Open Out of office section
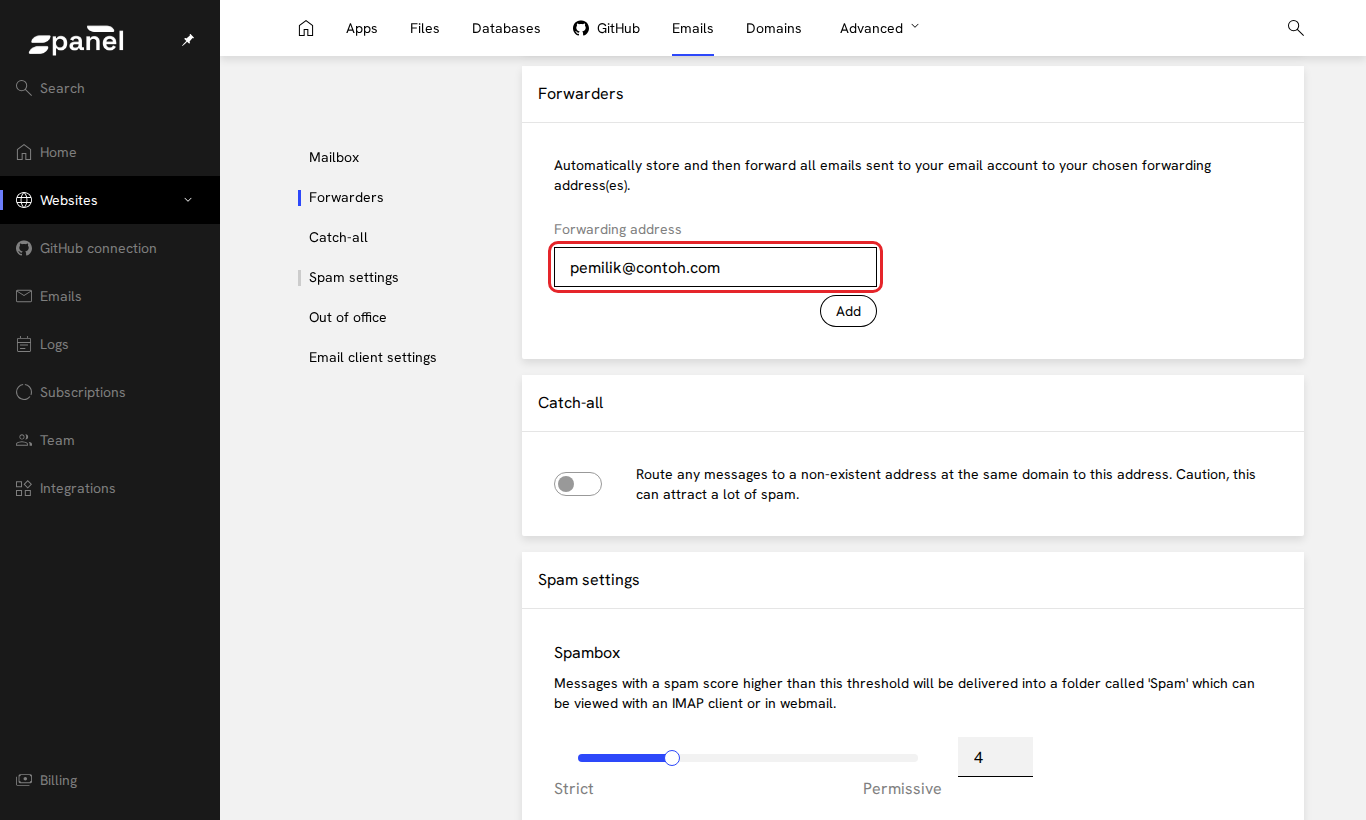 [348, 317]
